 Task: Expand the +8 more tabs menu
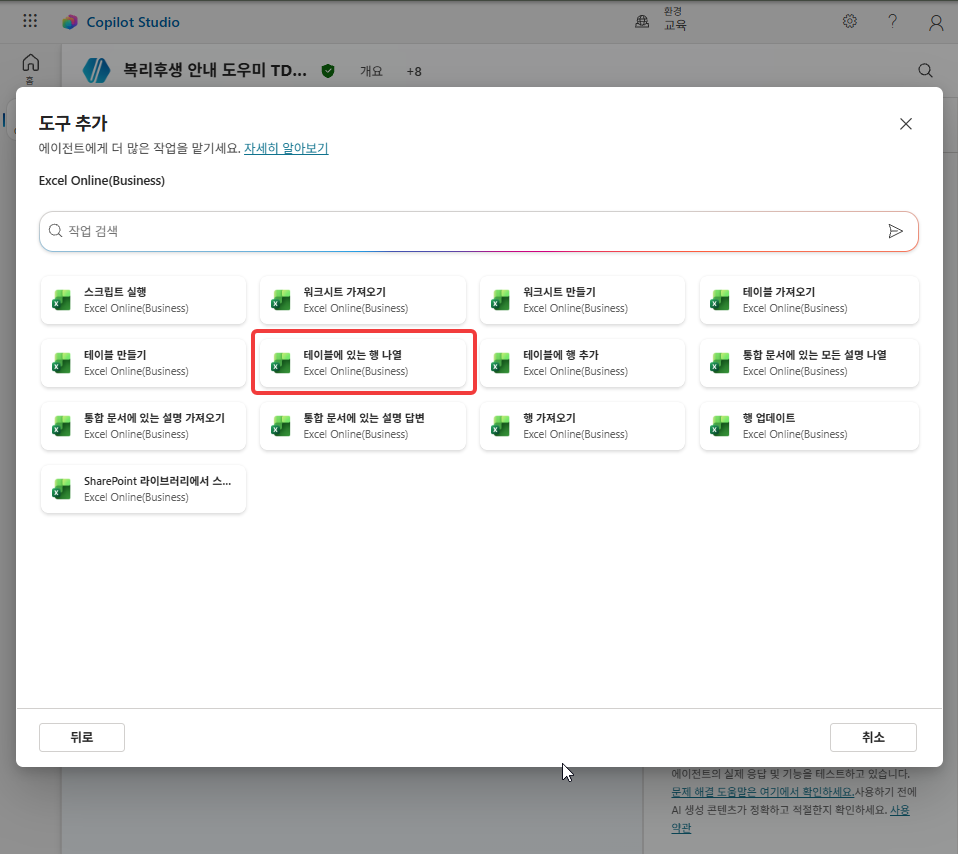[x=414, y=71]
